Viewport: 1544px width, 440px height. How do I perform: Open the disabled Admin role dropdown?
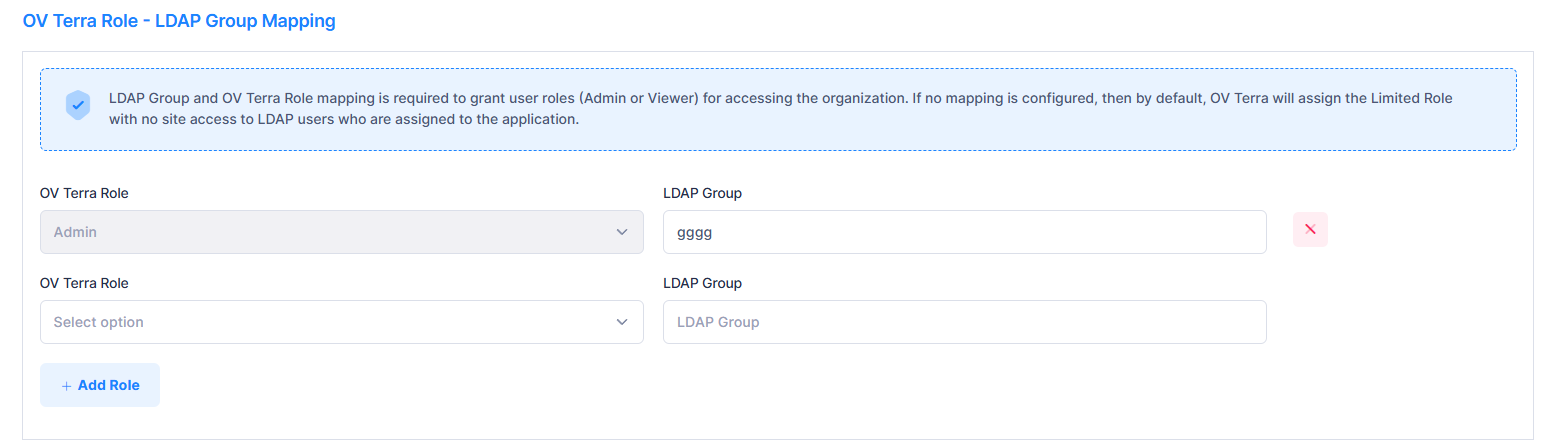pyautogui.click(x=341, y=232)
